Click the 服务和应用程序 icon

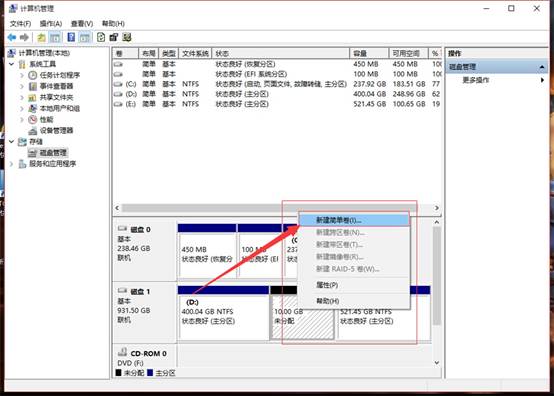pos(22,164)
